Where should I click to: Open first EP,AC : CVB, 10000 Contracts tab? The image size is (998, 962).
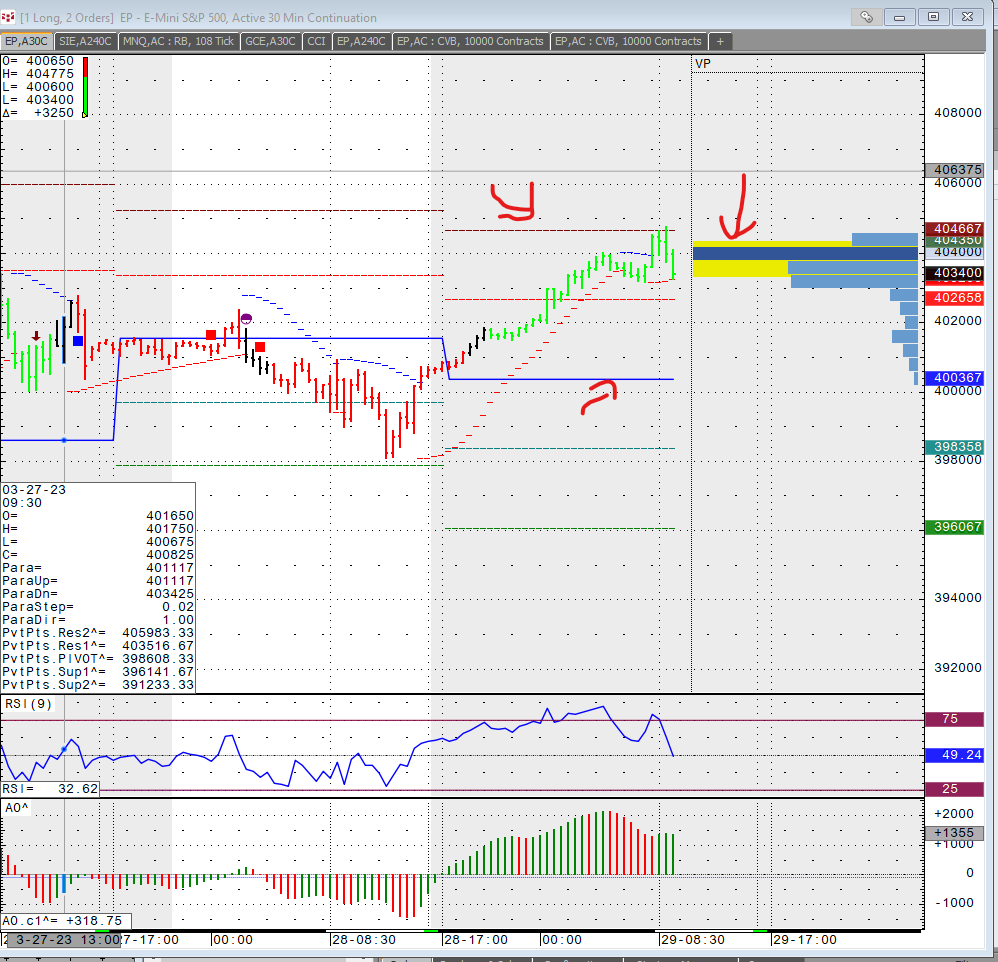470,41
